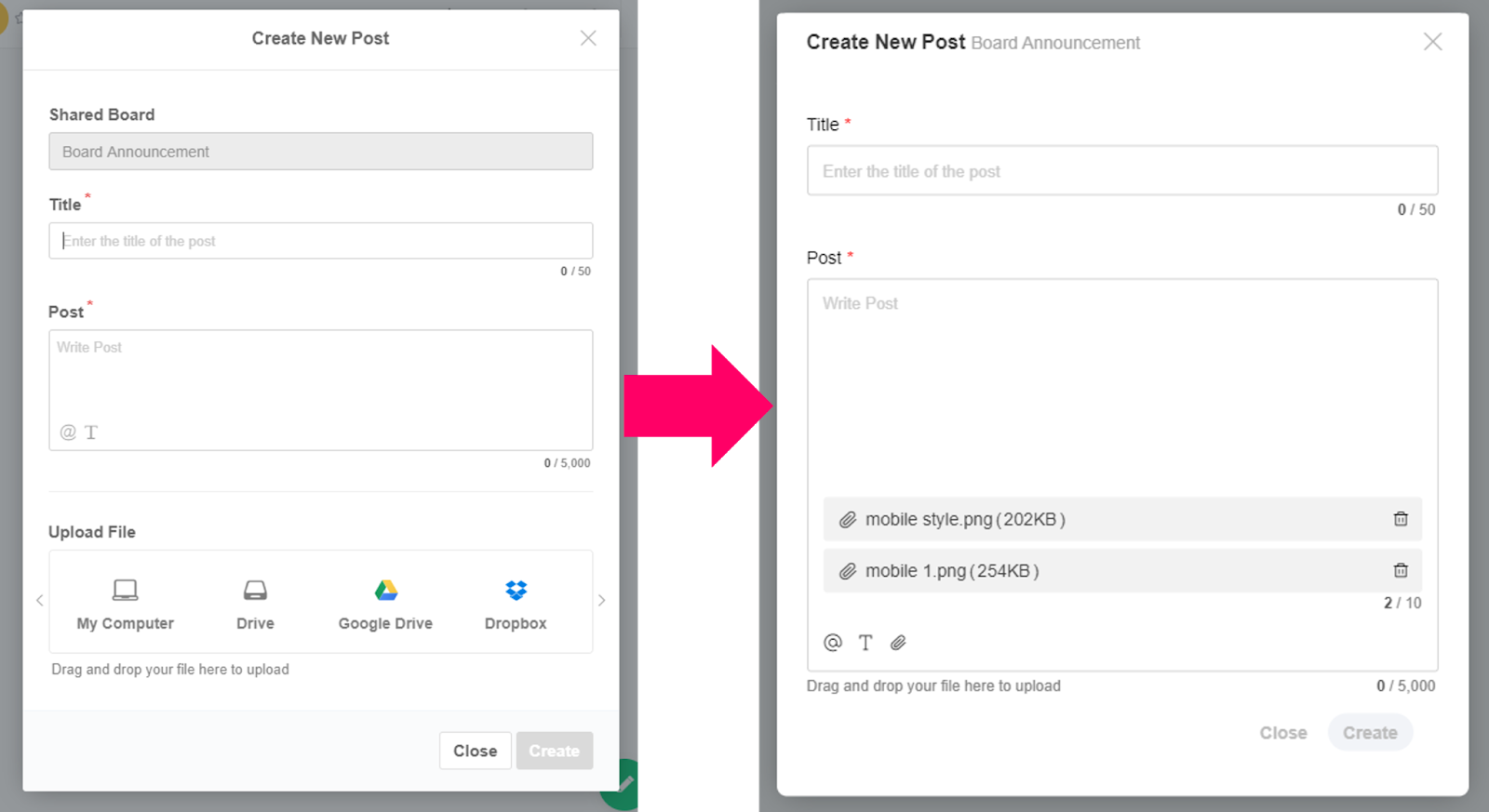This screenshot has height=812, width=1489.
Task: Choose Google Drive as upload source
Action: coord(385,604)
